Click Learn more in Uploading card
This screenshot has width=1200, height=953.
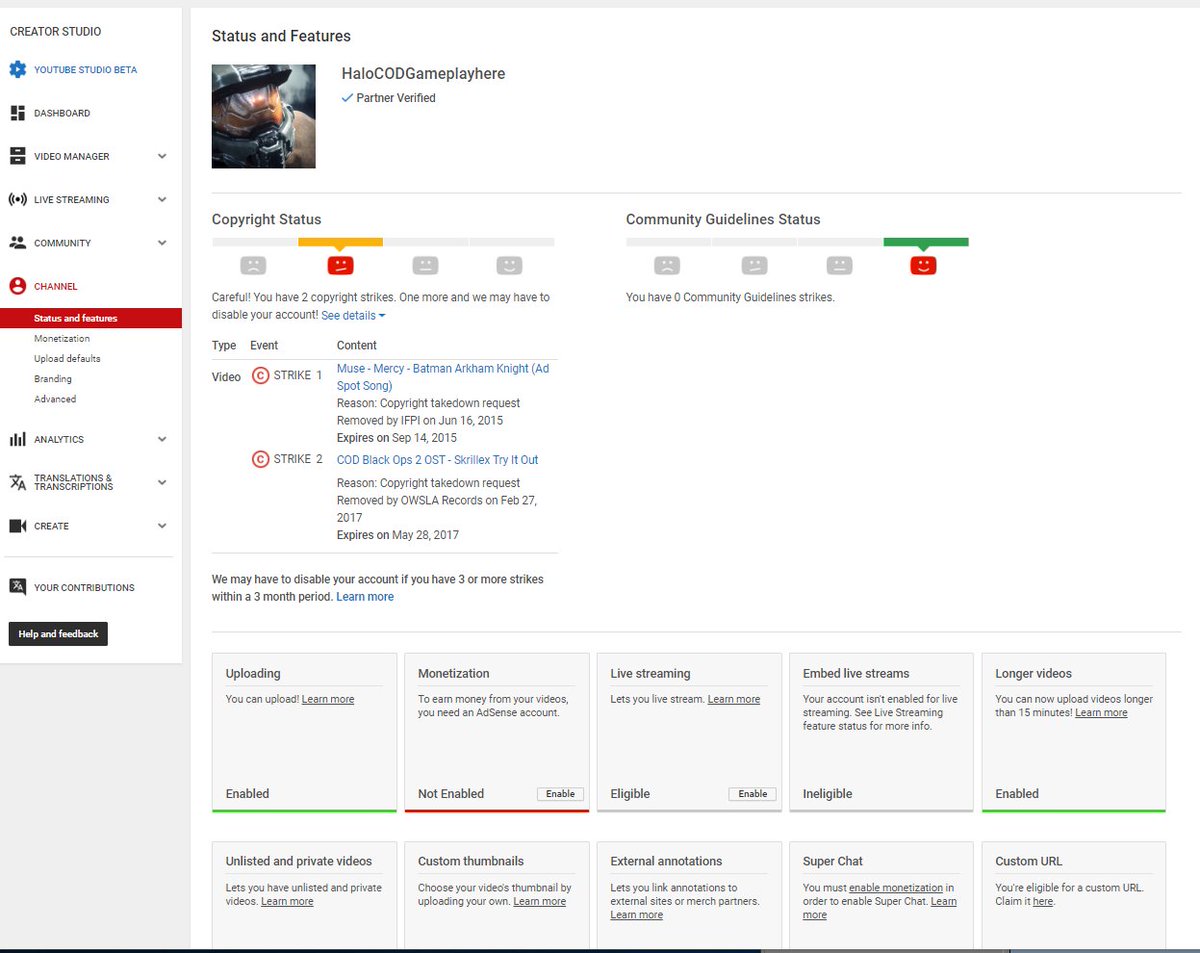[328, 699]
